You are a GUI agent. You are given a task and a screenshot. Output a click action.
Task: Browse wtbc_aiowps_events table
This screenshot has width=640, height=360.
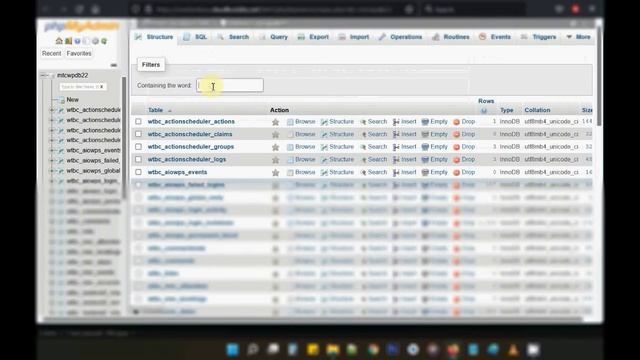(301, 172)
